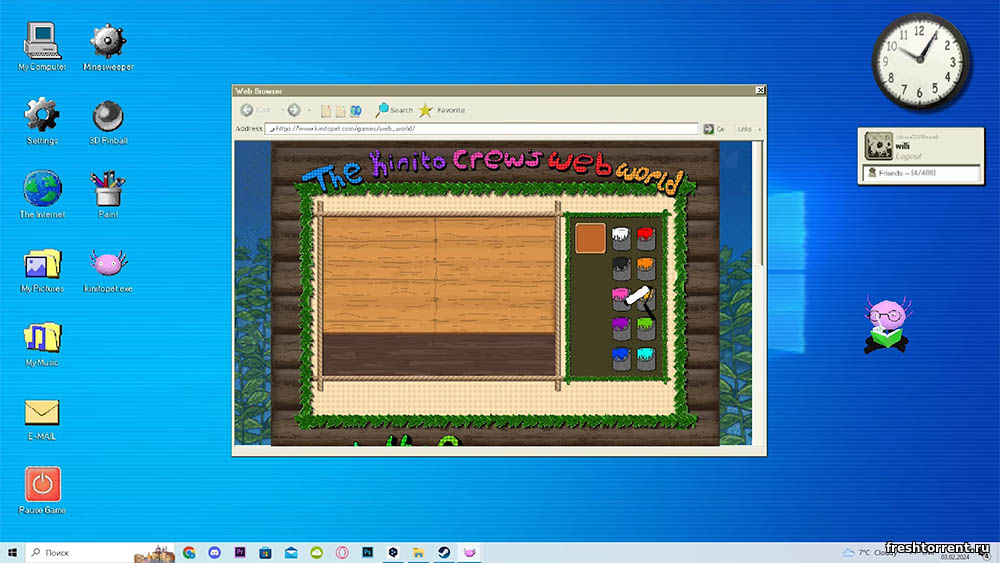
Task: Launch the Paint desktop icon
Action: coord(108,194)
